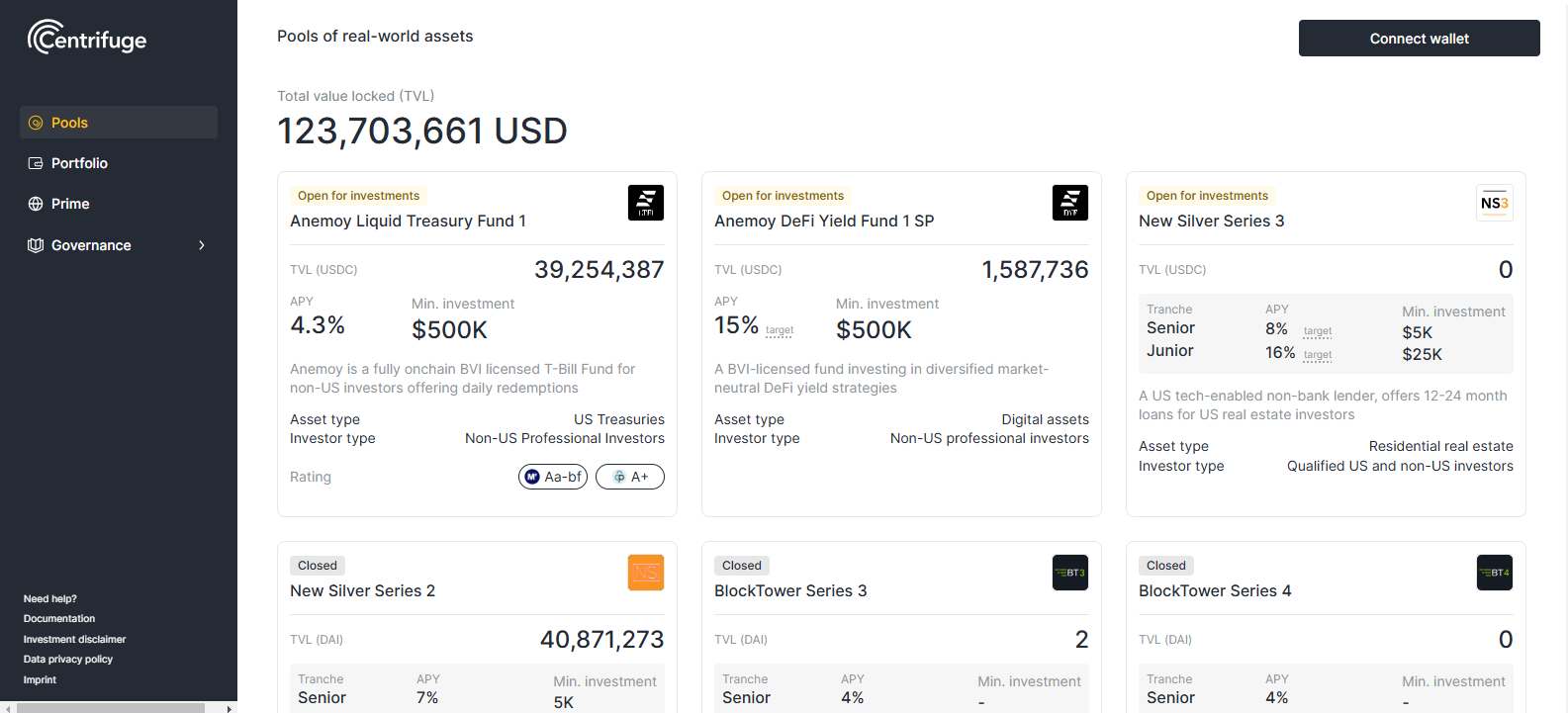Click Senior tranche in New Silver Series 3

(x=1170, y=328)
